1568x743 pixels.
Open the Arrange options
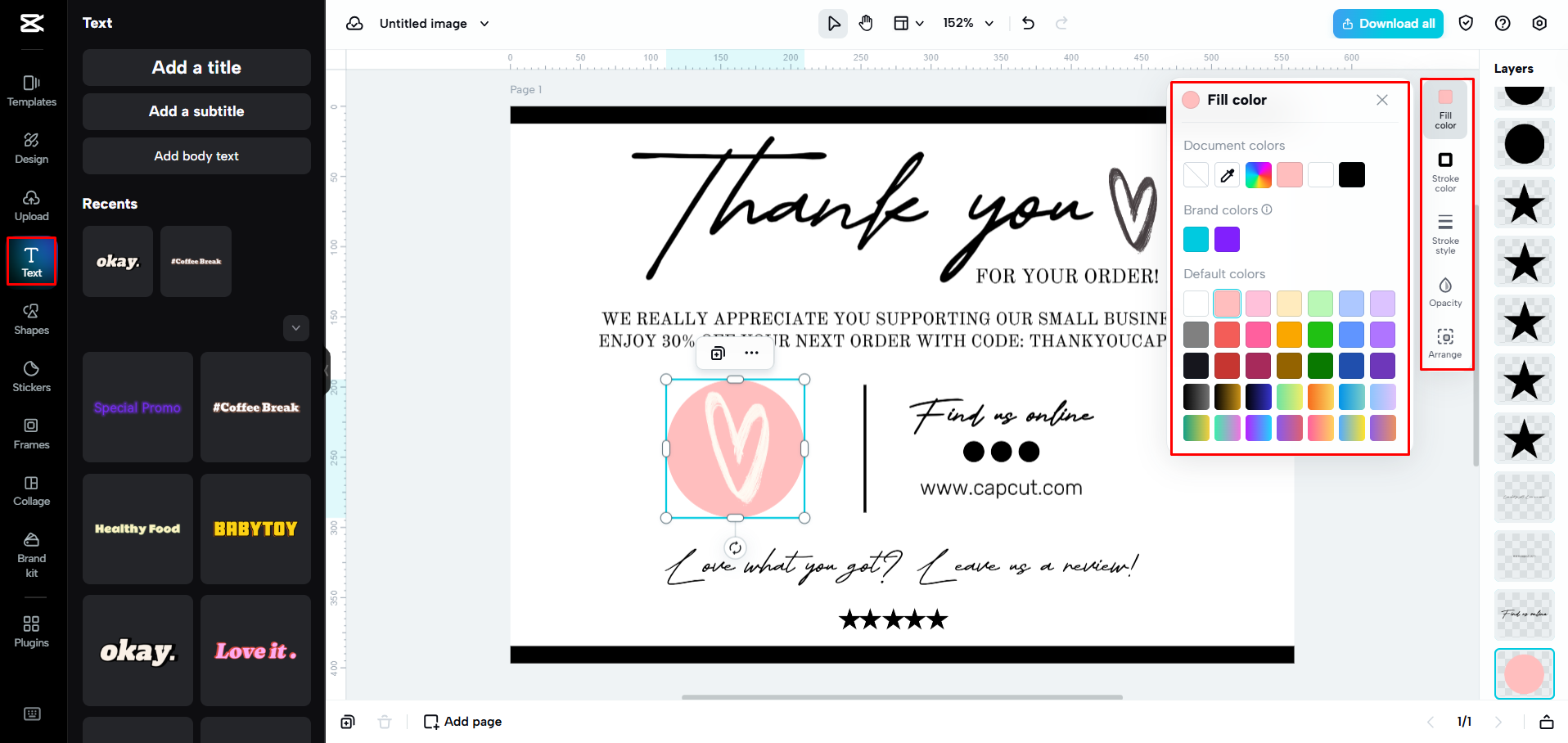tap(1445, 344)
